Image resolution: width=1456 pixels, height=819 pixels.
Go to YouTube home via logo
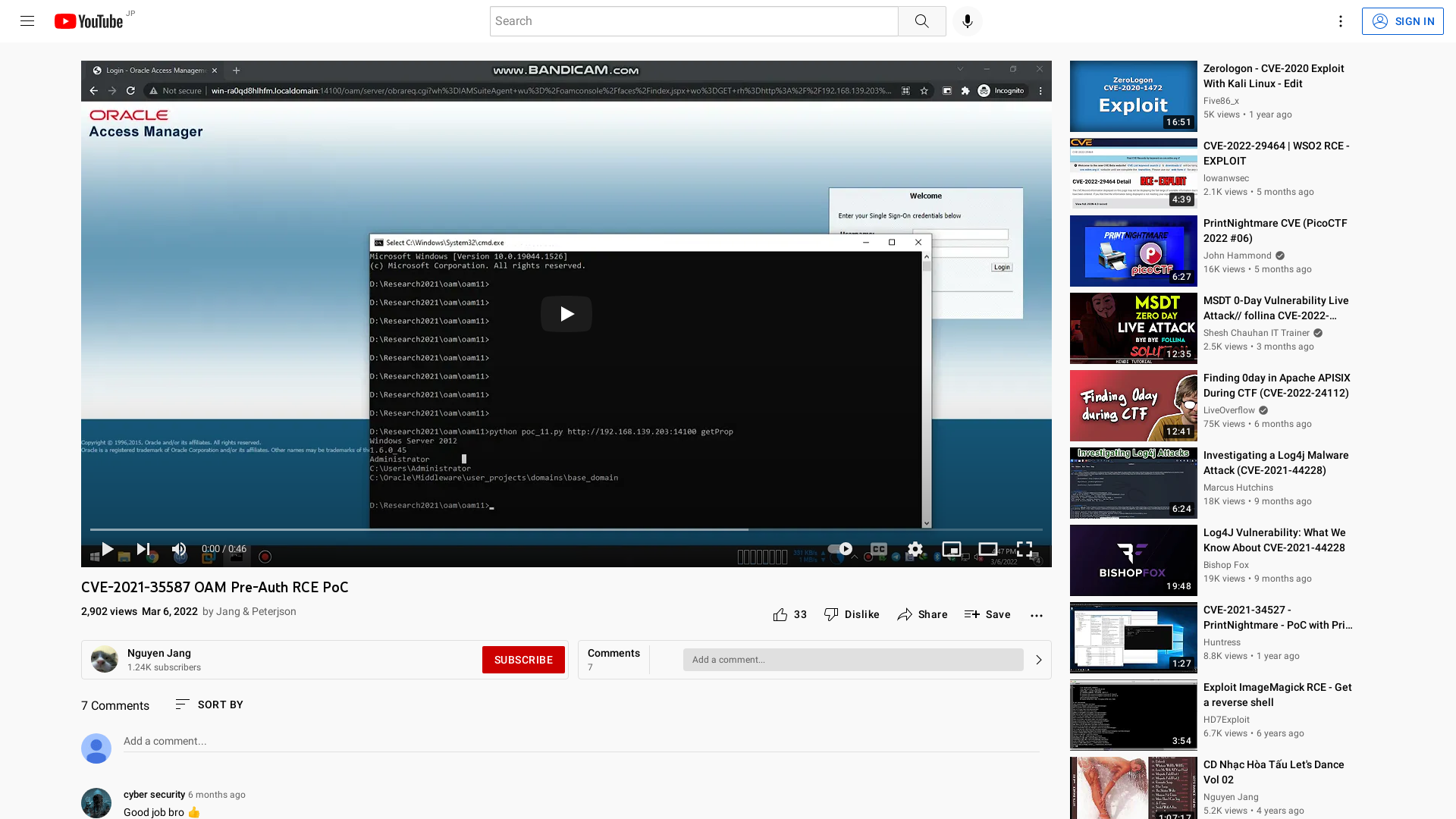pos(89,21)
